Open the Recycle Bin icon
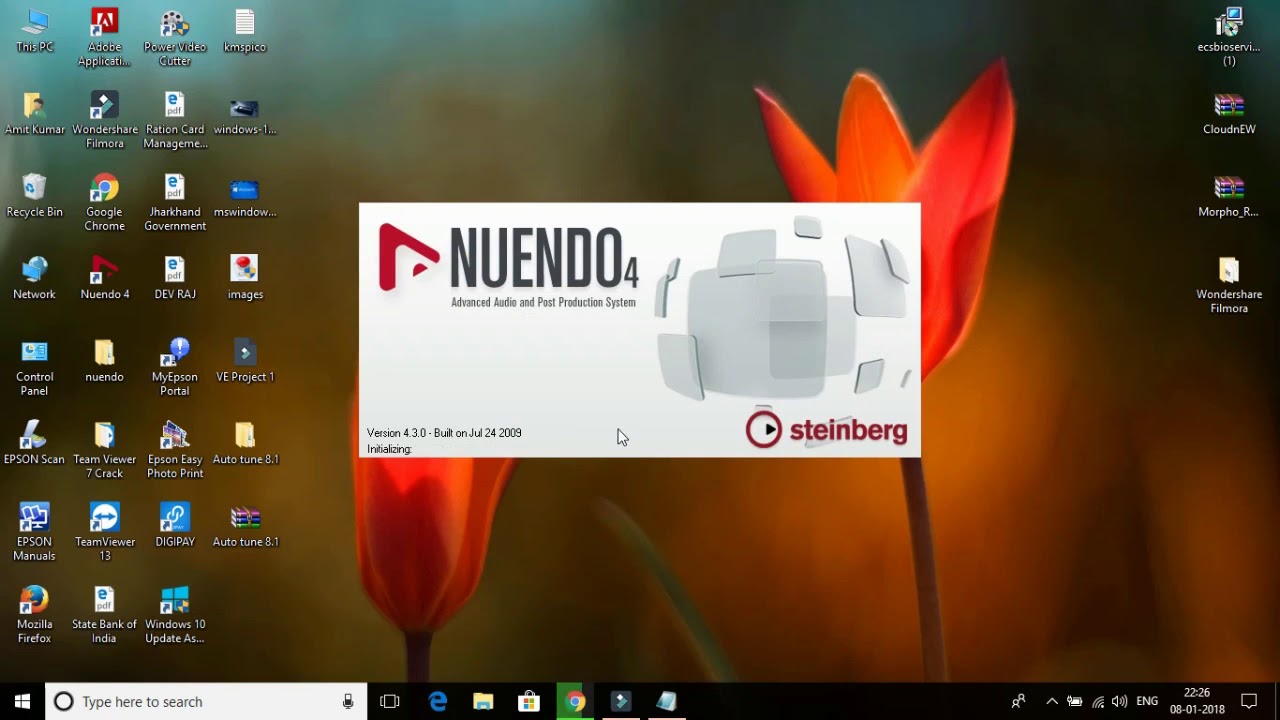Image resolution: width=1280 pixels, height=720 pixels. point(34,196)
